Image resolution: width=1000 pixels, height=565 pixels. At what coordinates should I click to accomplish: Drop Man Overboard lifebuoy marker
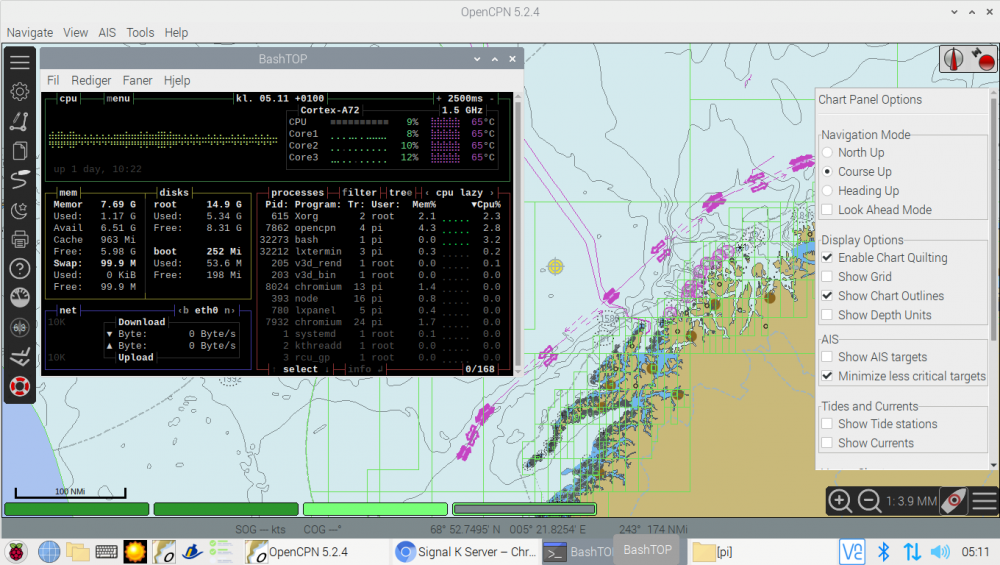pos(20,386)
